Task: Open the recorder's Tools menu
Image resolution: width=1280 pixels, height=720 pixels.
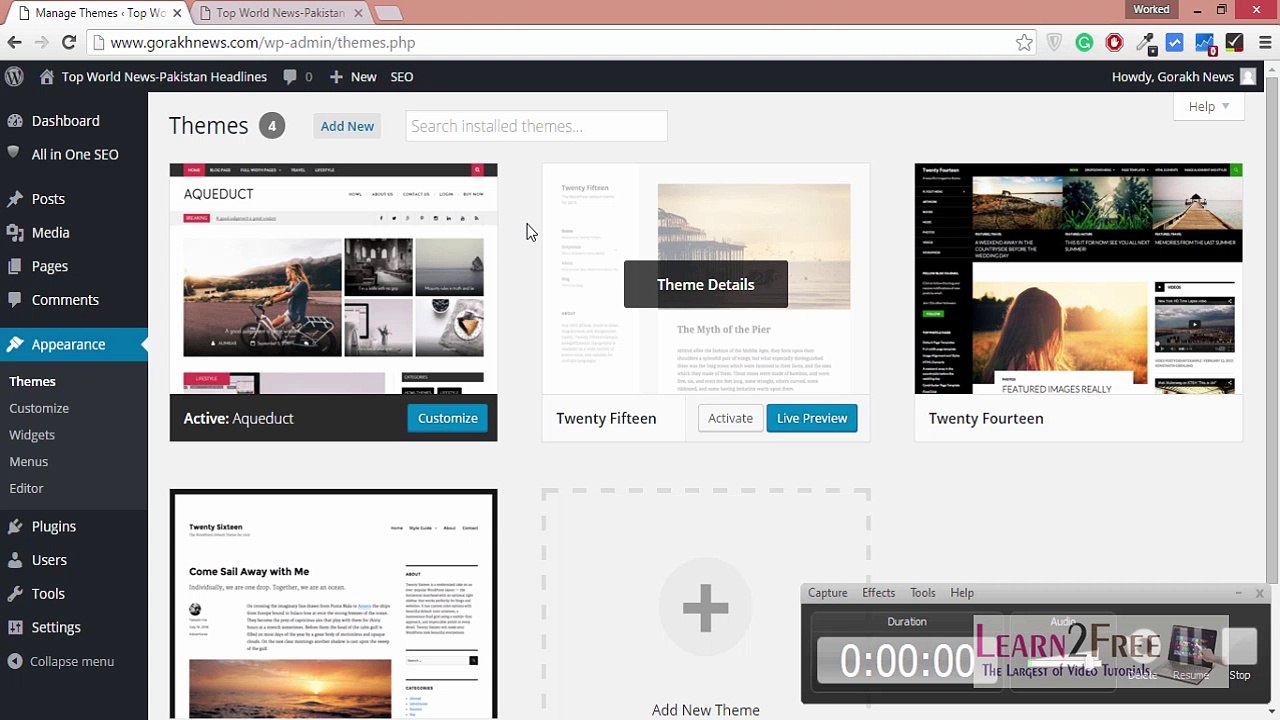Action: point(923,593)
